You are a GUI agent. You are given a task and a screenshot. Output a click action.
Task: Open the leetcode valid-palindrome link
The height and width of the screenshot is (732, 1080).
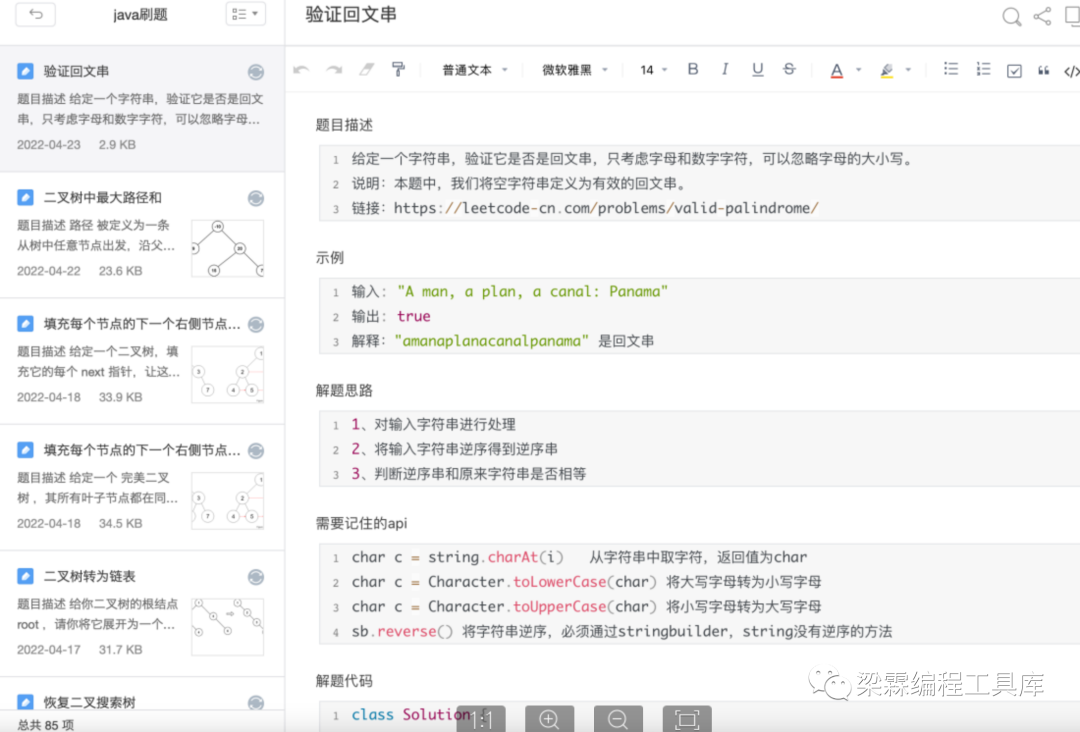606,208
